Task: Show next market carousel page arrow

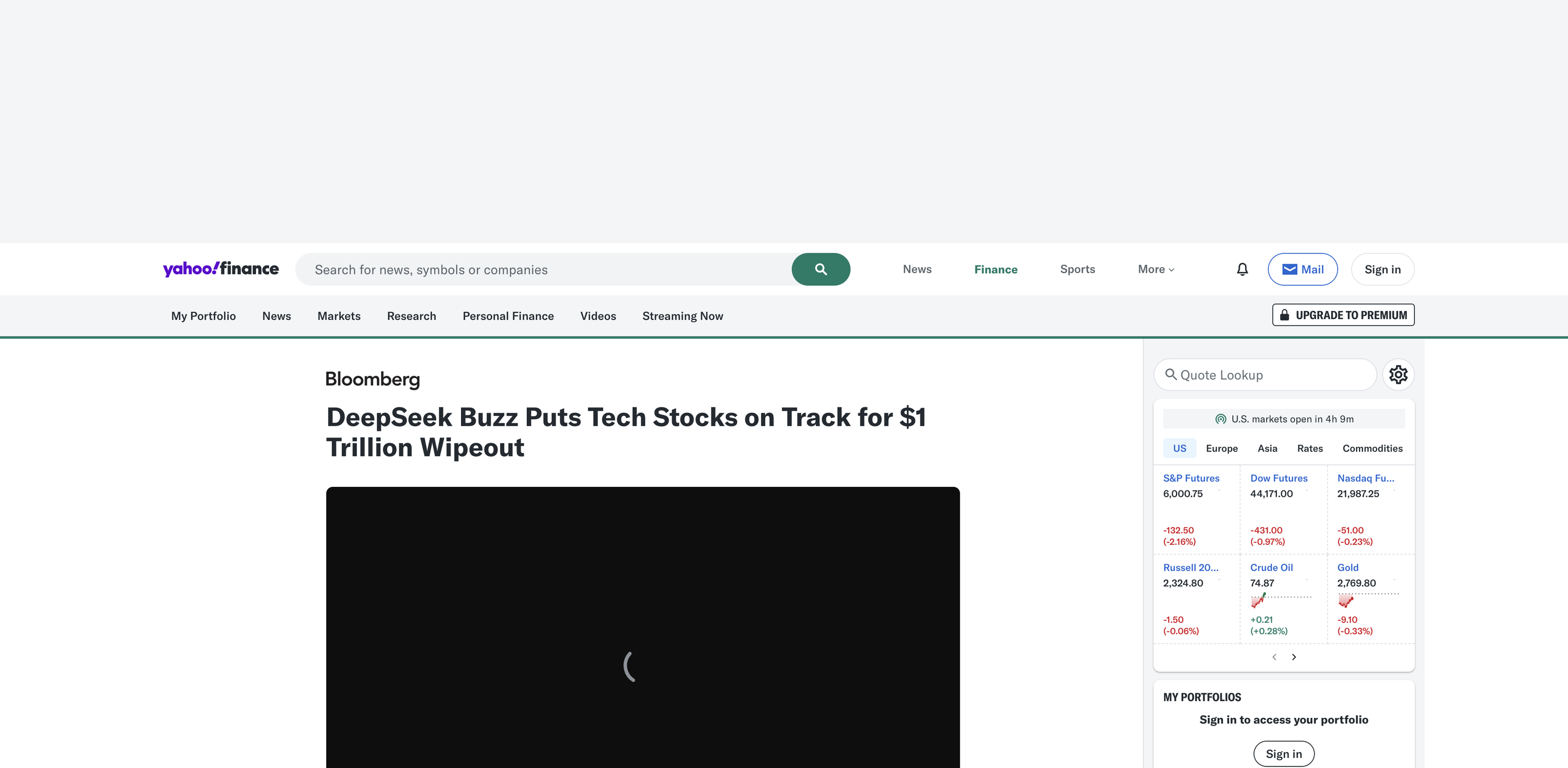Action: (x=1294, y=657)
